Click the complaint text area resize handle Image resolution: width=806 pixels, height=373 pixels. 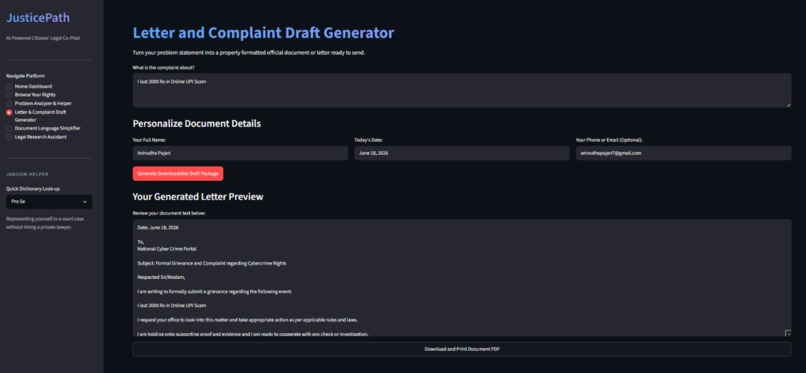pos(788,105)
